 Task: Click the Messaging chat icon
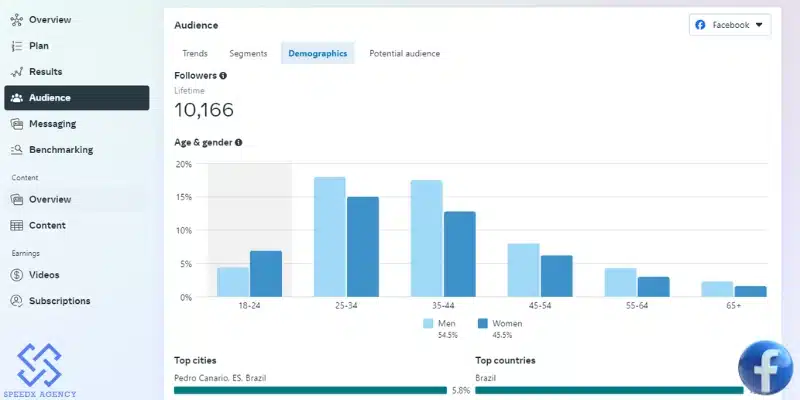17,124
